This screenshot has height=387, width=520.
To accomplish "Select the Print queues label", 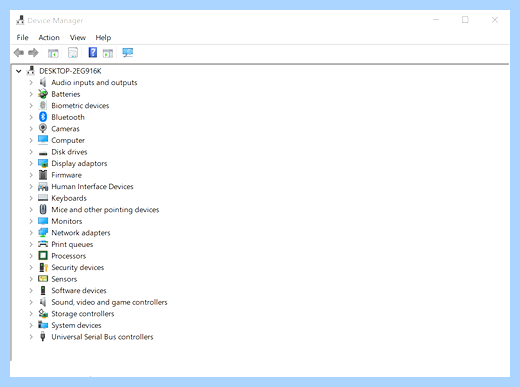I will pos(72,244).
